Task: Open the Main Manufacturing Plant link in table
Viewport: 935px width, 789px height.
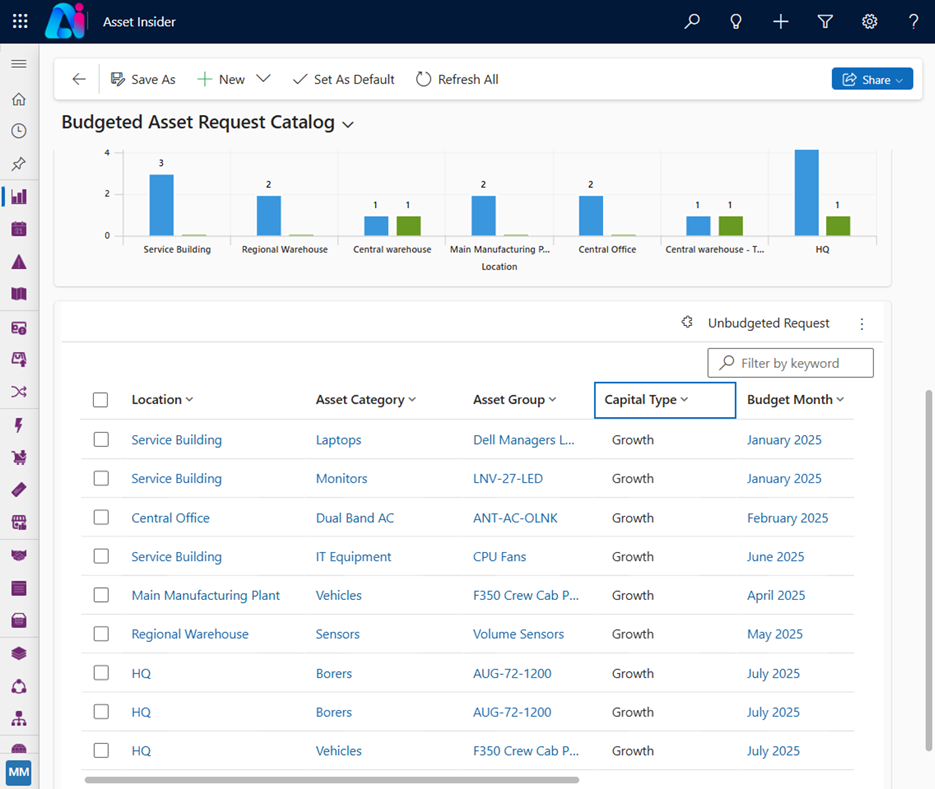Action: point(206,595)
